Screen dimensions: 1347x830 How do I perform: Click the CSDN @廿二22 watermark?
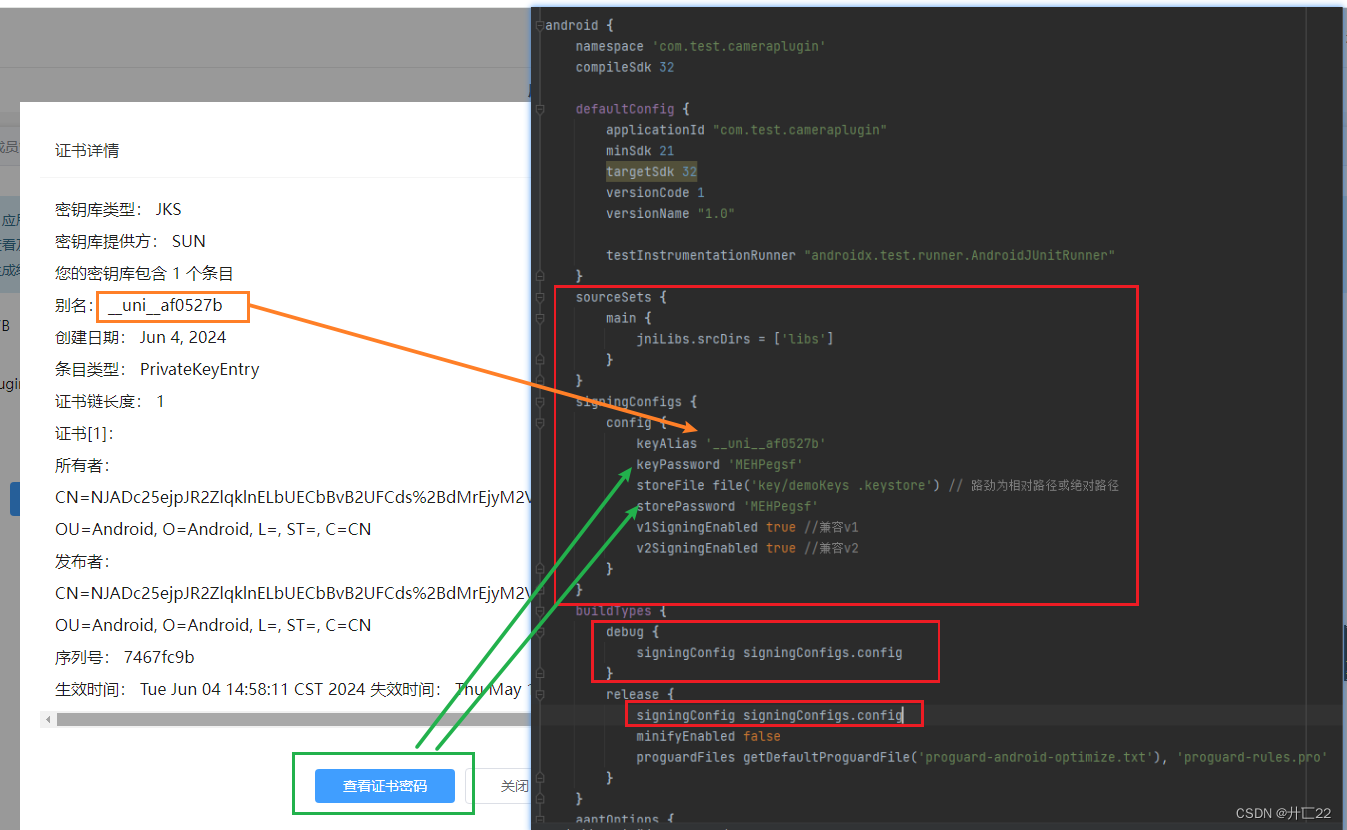click(1283, 812)
